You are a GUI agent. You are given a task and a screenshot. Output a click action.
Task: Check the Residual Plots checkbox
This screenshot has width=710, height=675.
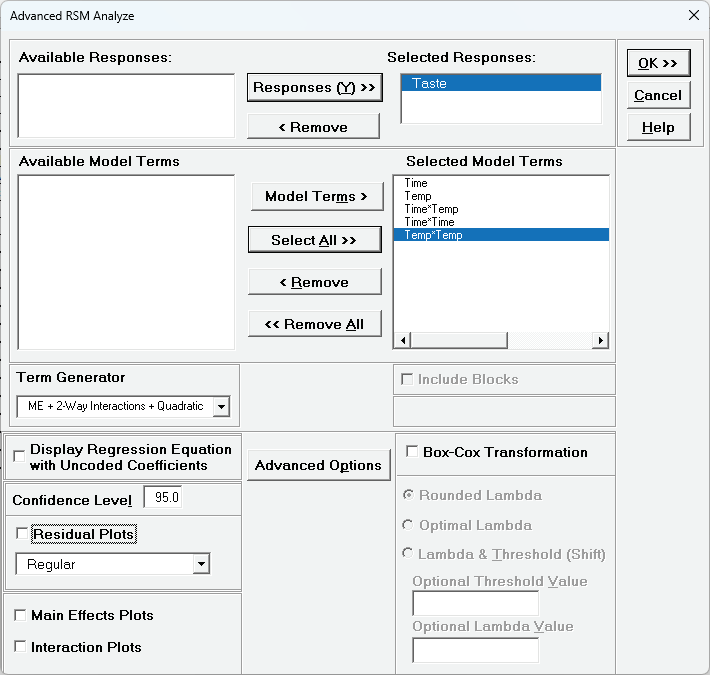(23, 534)
